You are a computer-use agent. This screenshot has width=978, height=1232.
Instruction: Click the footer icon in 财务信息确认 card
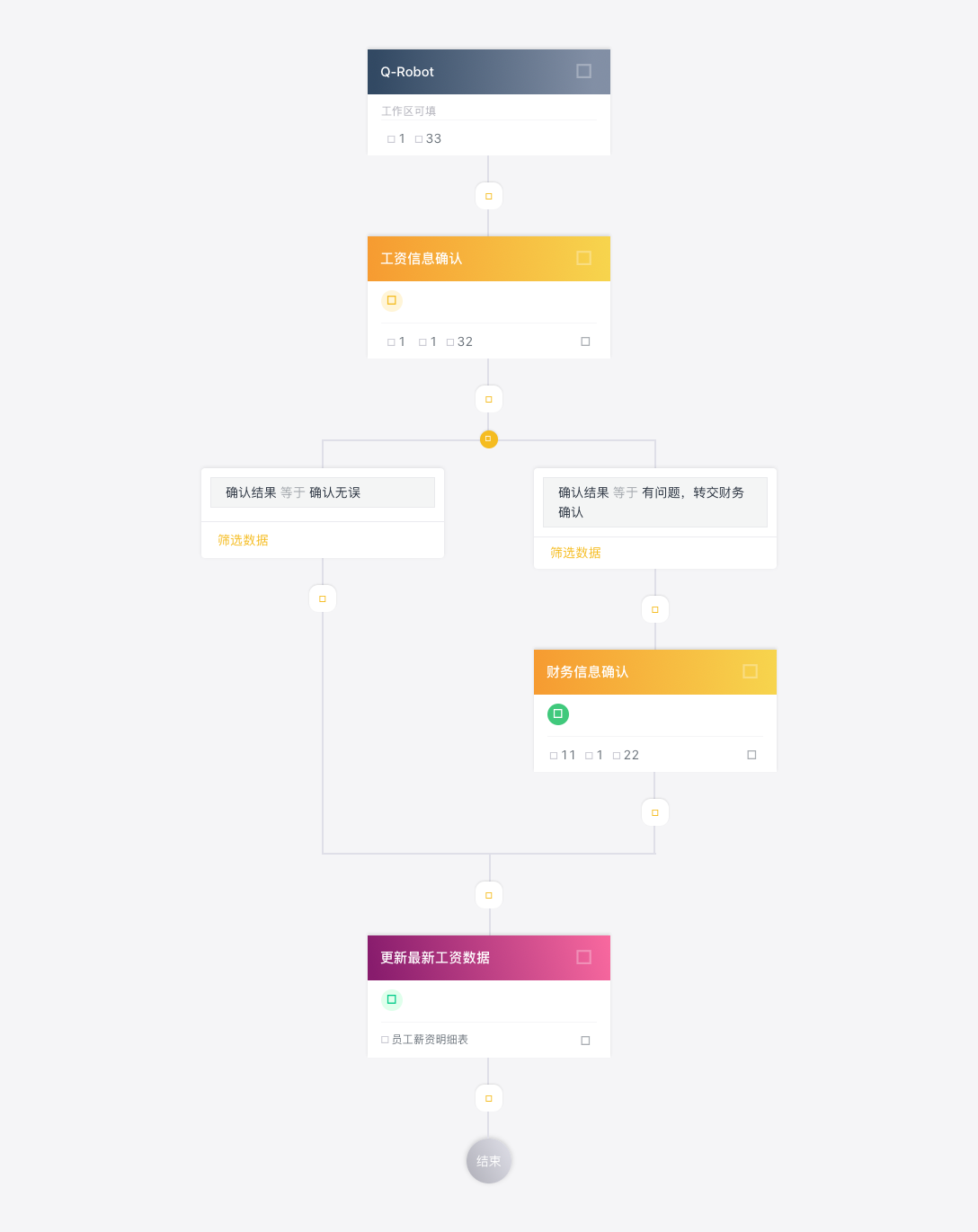point(751,755)
